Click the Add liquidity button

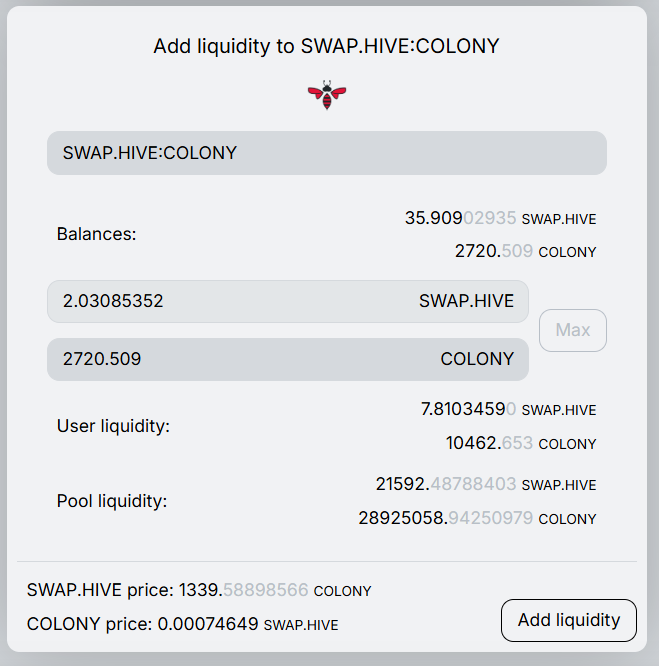click(x=568, y=620)
